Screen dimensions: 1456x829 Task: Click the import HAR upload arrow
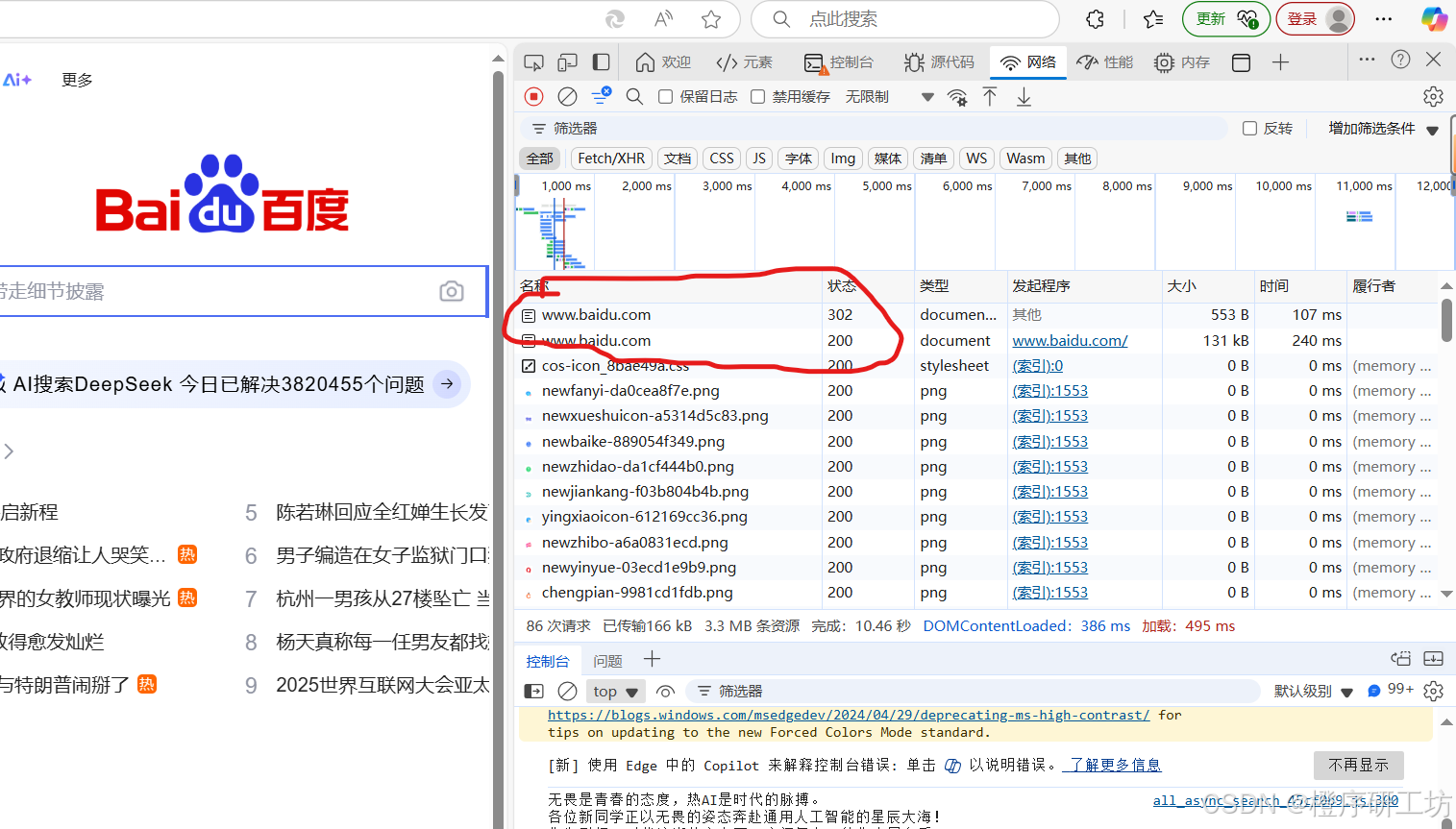click(990, 96)
